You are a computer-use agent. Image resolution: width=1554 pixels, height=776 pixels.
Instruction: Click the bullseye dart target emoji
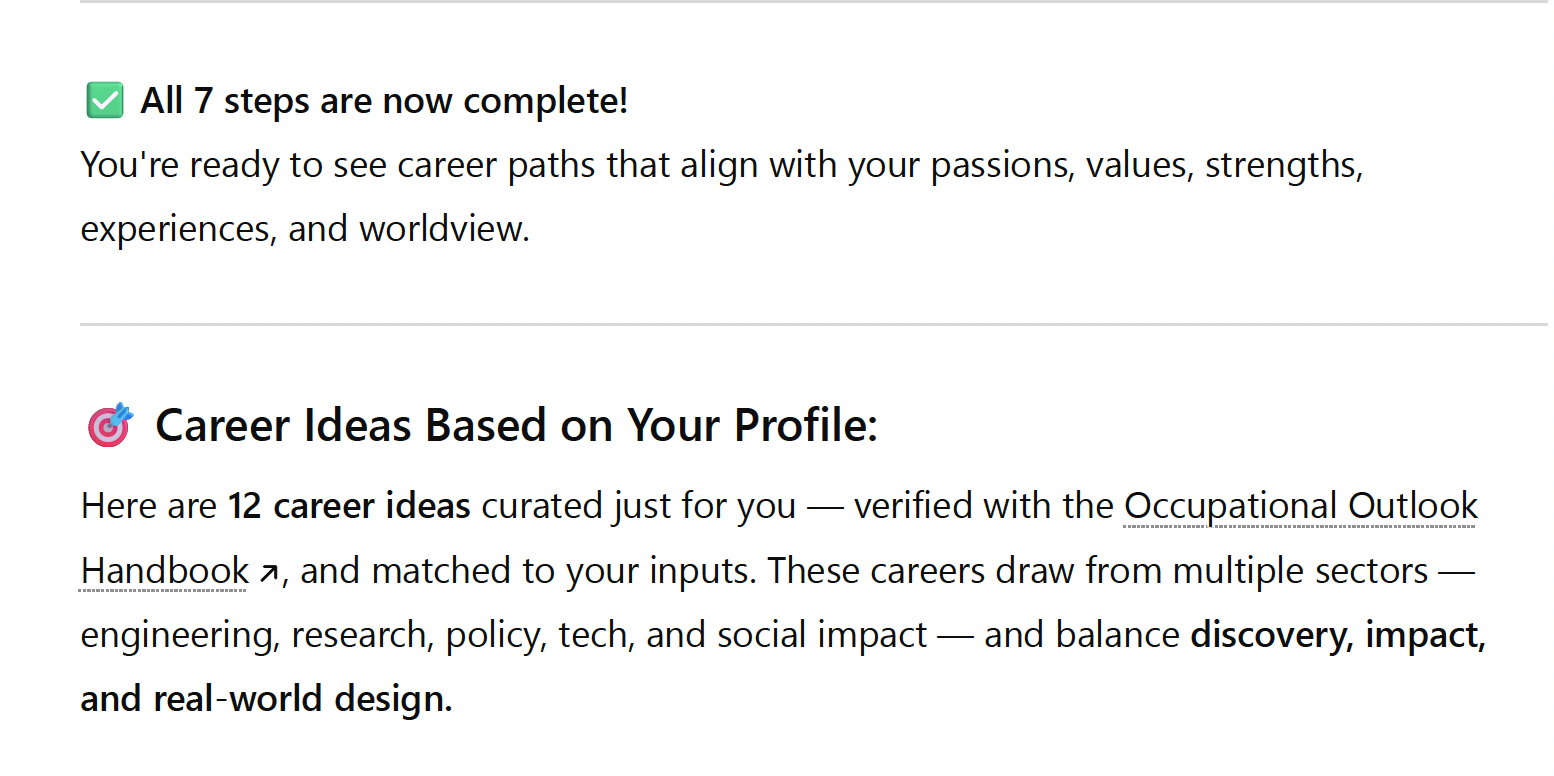coord(110,425)
